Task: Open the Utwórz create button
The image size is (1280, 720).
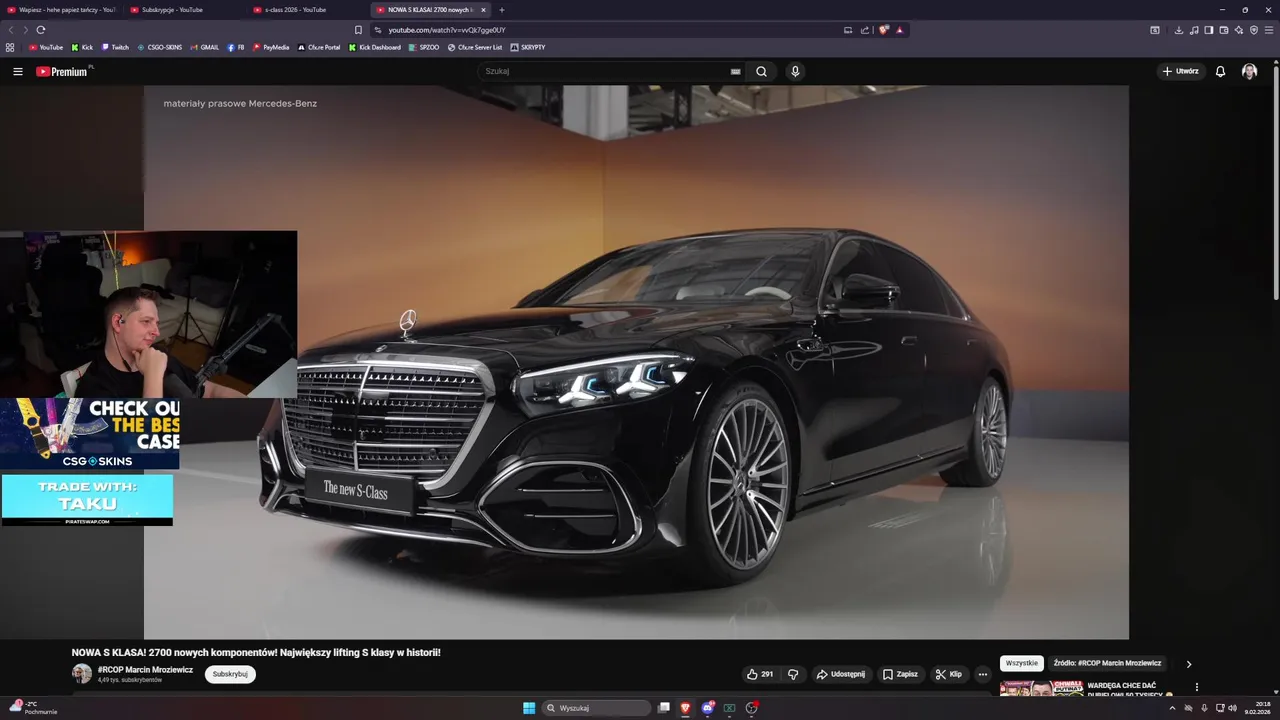Action: pyautogui.click(x=1181, y=71)
